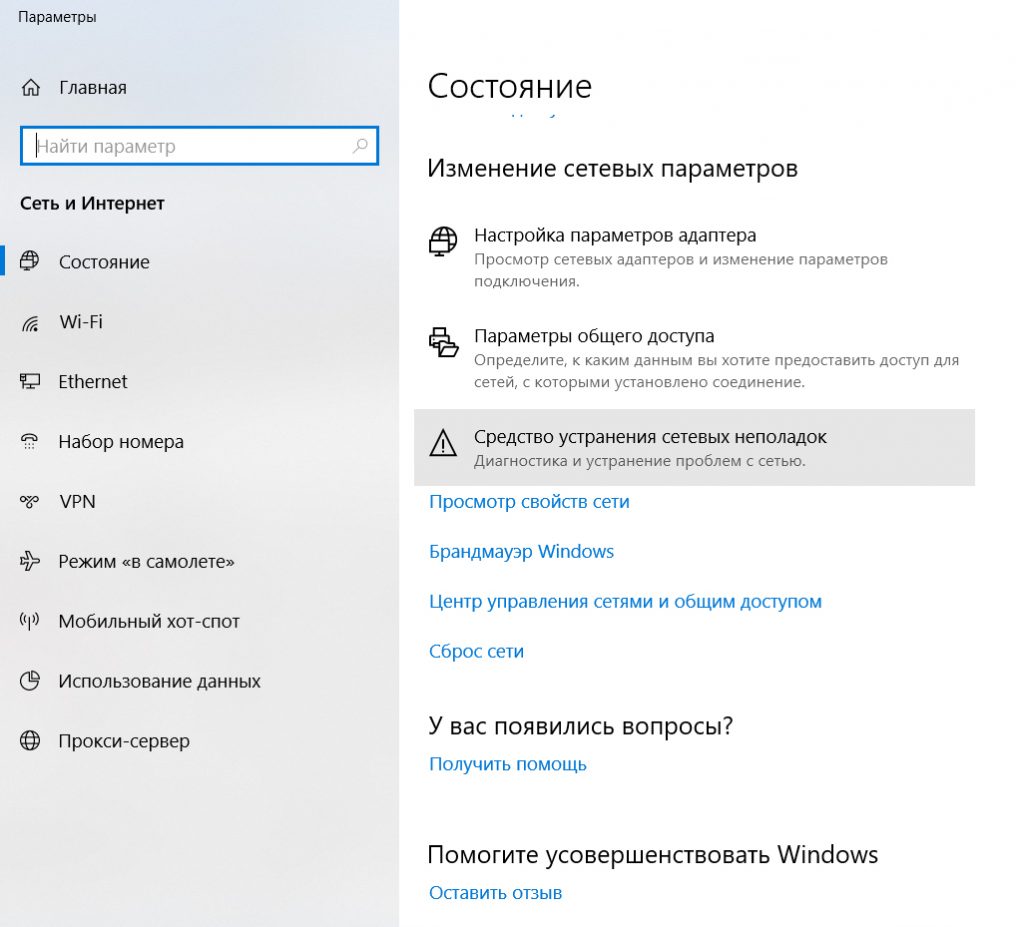
Task: Open Просмотр свойств сети link
Action: click(529, 502)
